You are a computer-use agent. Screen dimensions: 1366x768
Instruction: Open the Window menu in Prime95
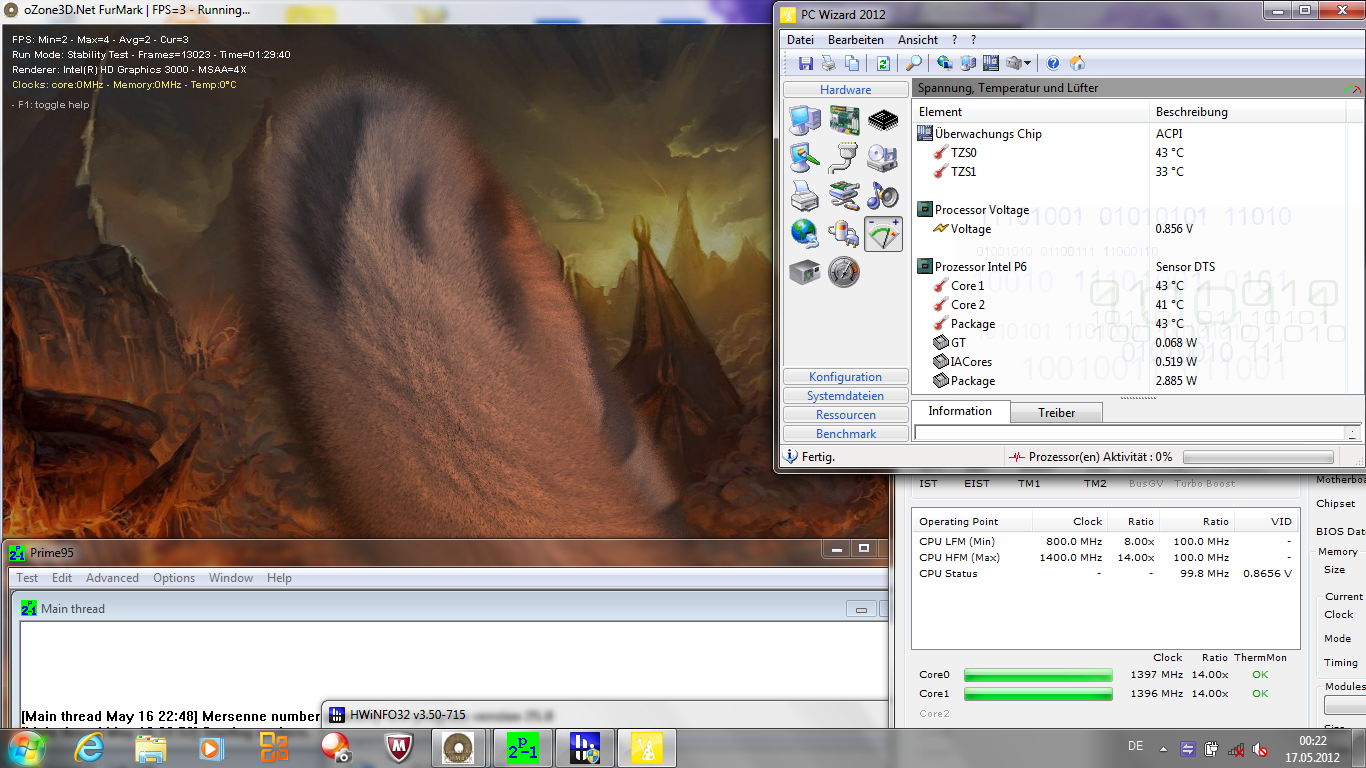pos(231,578)
